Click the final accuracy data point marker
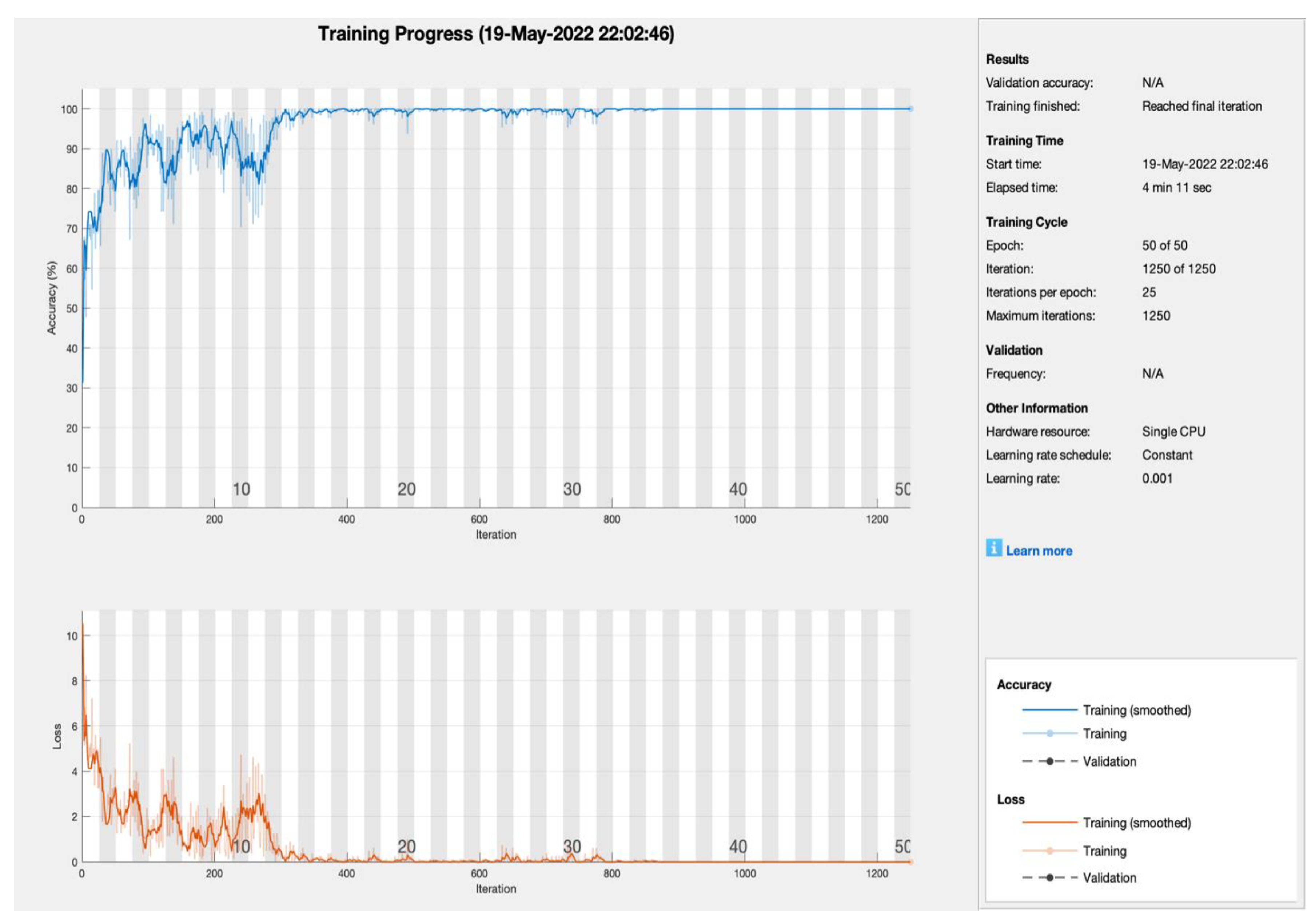Image resolution: width=1315 pixels, height=924 pixels. point(910,109)
